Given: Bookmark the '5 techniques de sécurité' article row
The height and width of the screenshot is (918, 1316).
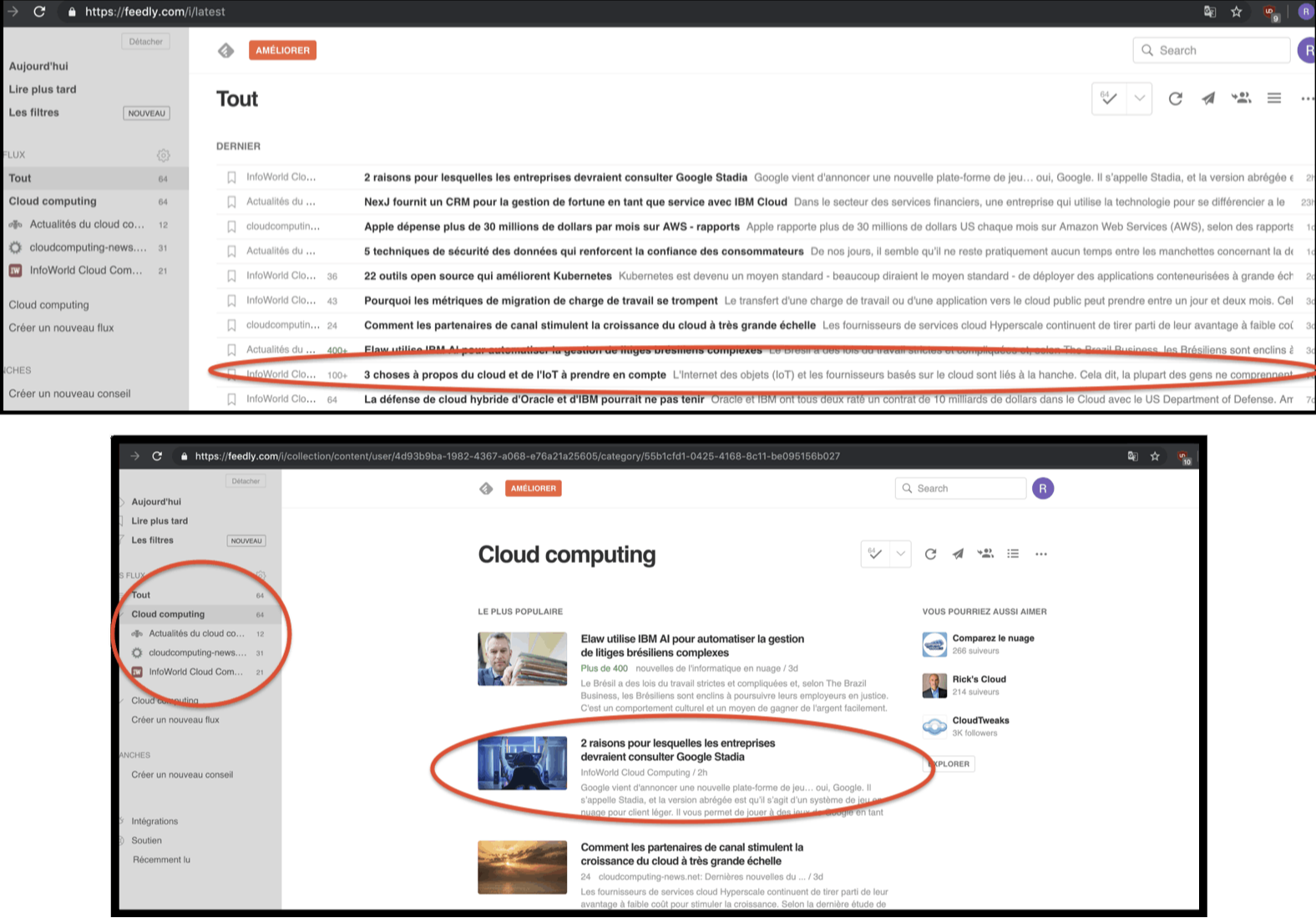Looking at the screenshot, I should tap(231, 251).
